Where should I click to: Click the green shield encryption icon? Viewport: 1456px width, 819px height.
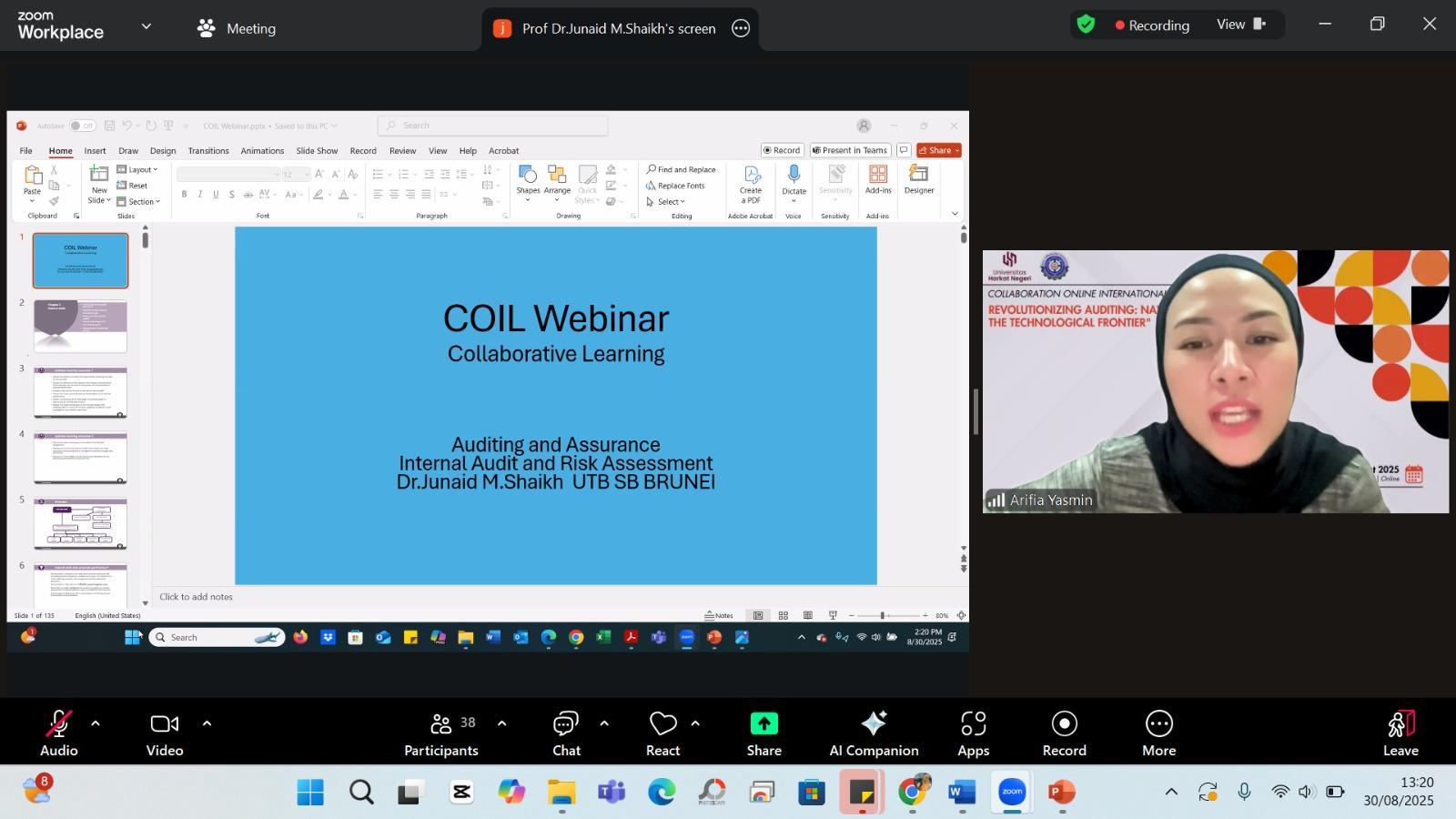(x=1086, y=25)
